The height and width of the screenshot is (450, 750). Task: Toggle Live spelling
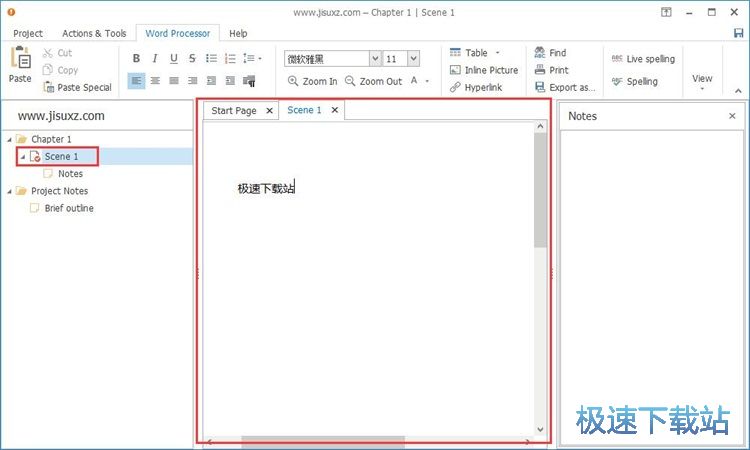tap(643, 59)
